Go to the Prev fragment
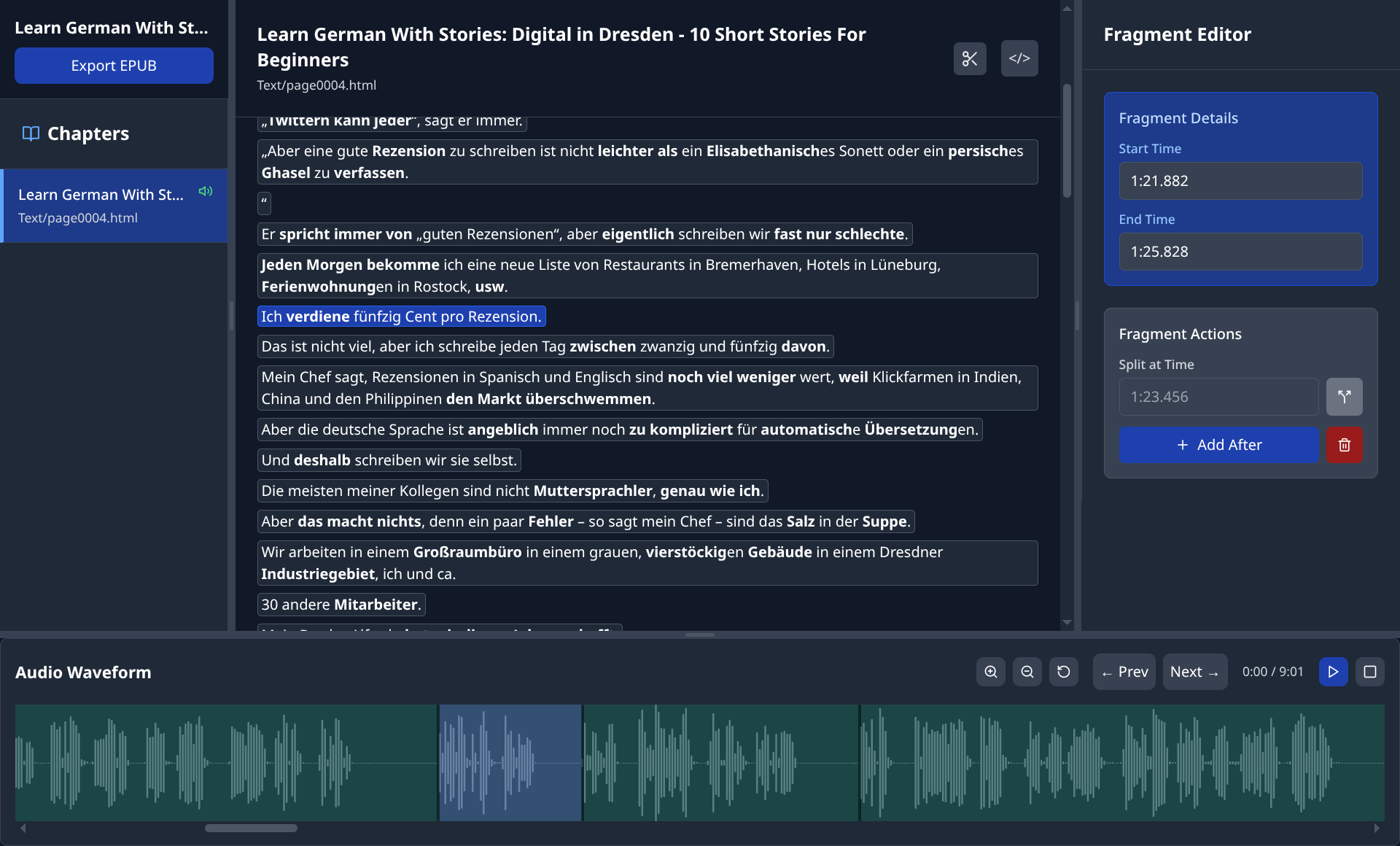This screenshot has height=846, width=1400. point(1124,672)
